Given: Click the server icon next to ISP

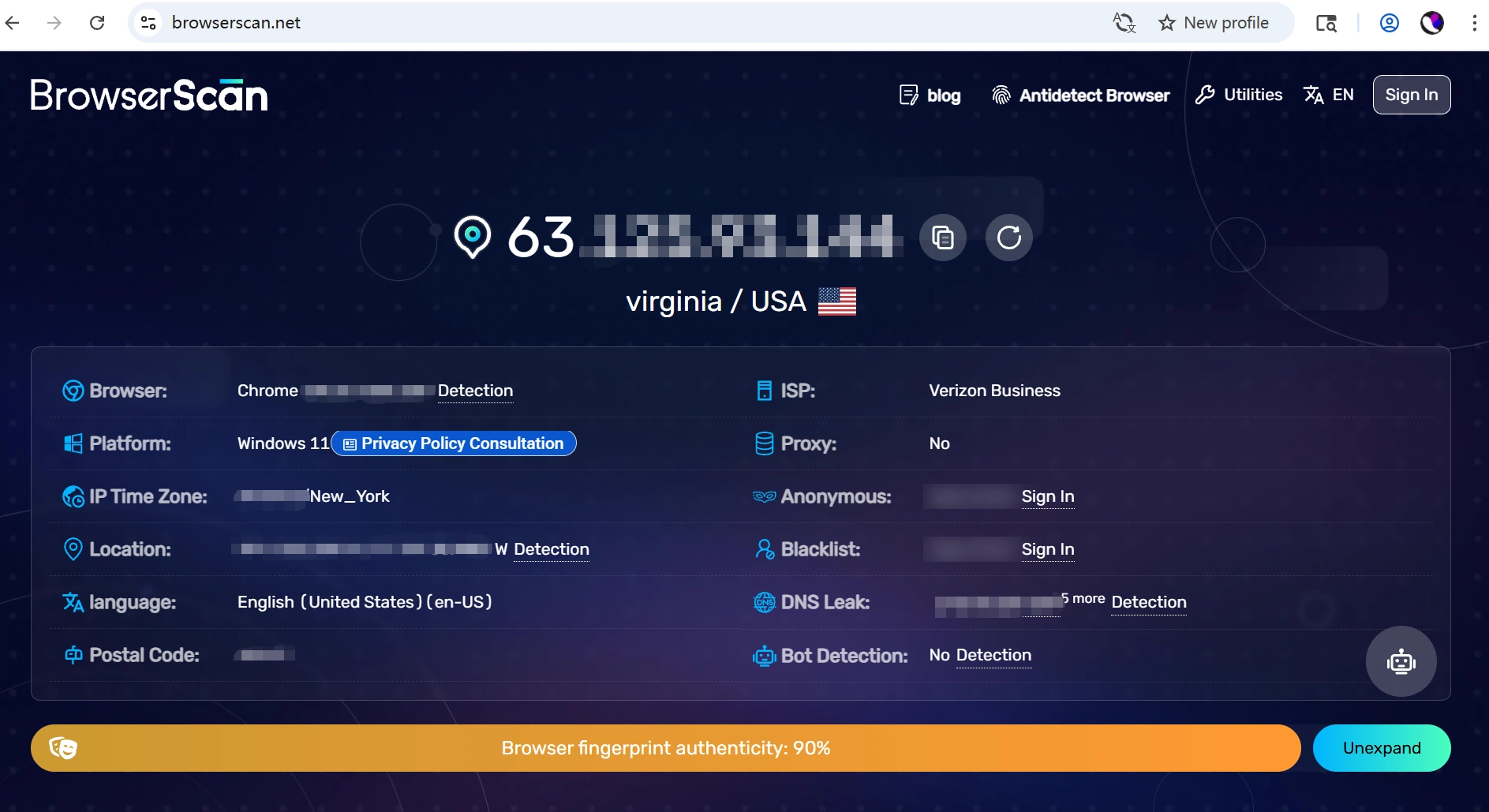Looking at the screenshot, I should click(x=765, y=391).
